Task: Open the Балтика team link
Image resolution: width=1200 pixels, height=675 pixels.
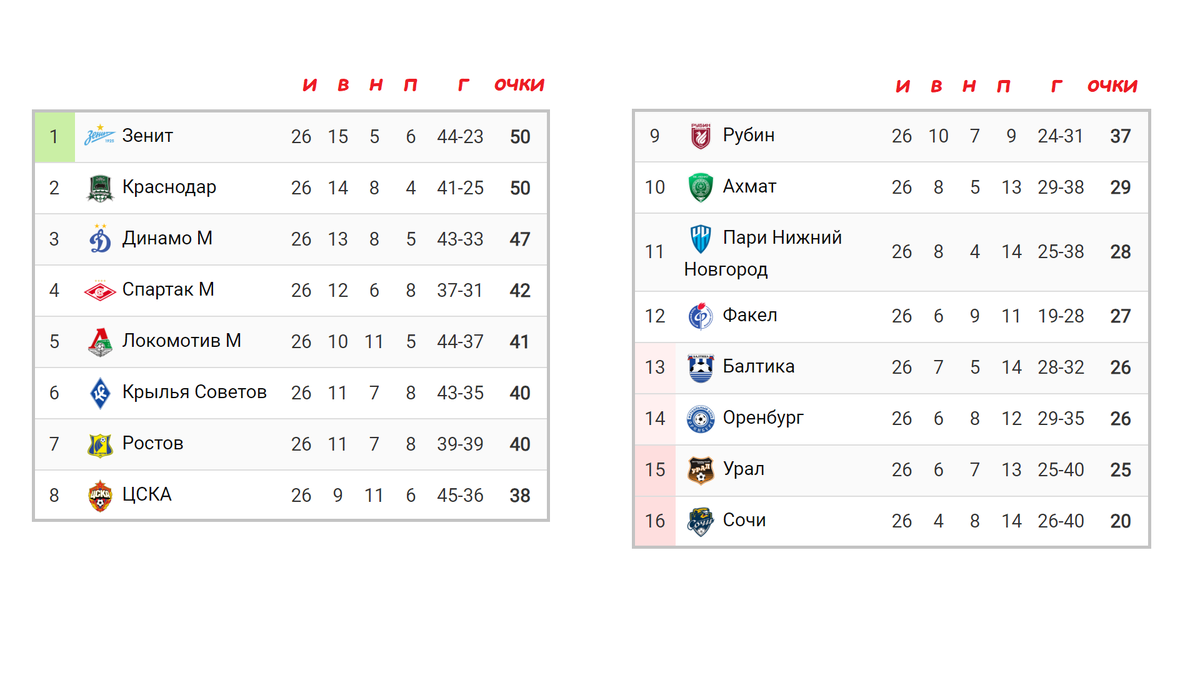Action: pyautogui.click(x=758, y=366)
